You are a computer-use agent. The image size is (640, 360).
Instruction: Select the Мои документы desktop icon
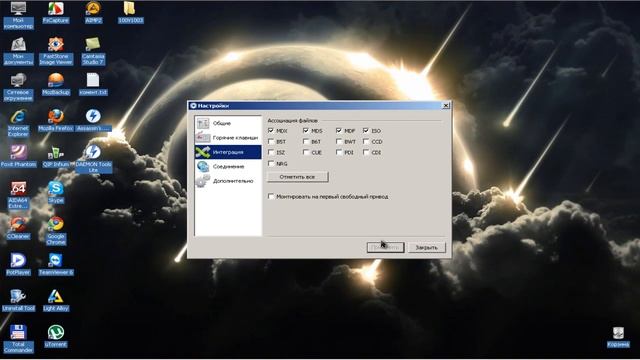click(x=18, y=51)
